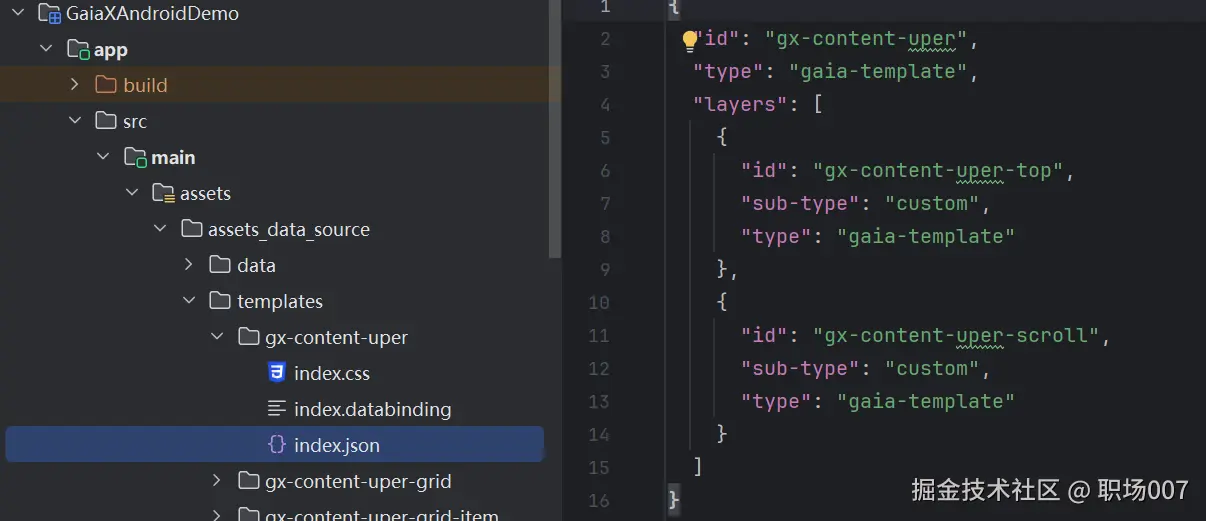Click the yellow lightbulb intention icon
The image size is (1206, 521).
pos(689,40)
